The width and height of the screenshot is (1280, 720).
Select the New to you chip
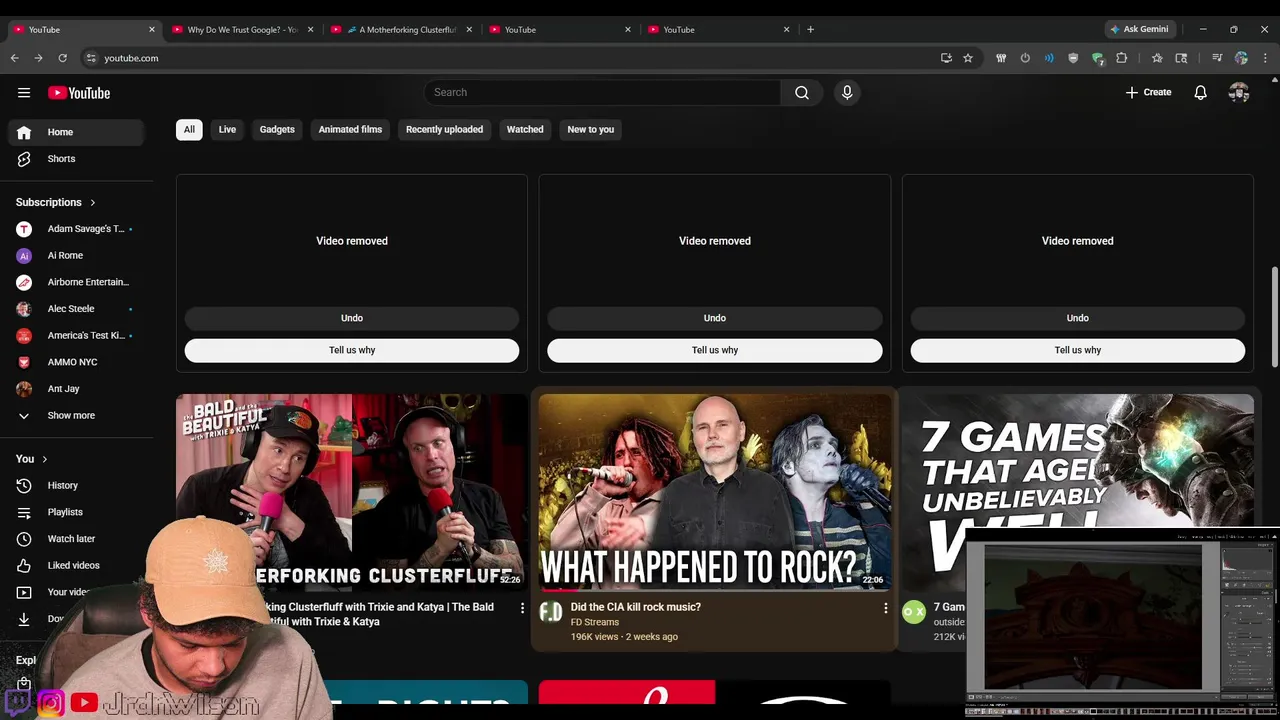click(x=591, y=129)
